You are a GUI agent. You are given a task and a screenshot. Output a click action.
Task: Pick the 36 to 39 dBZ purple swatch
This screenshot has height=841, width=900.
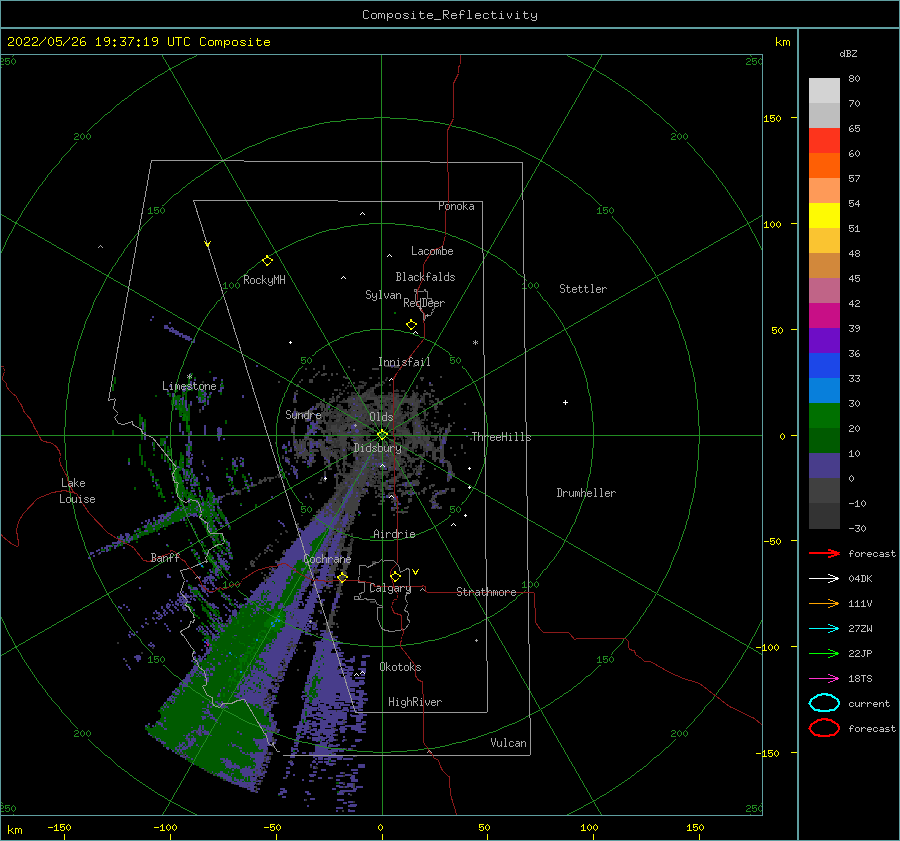click(824, 341)
